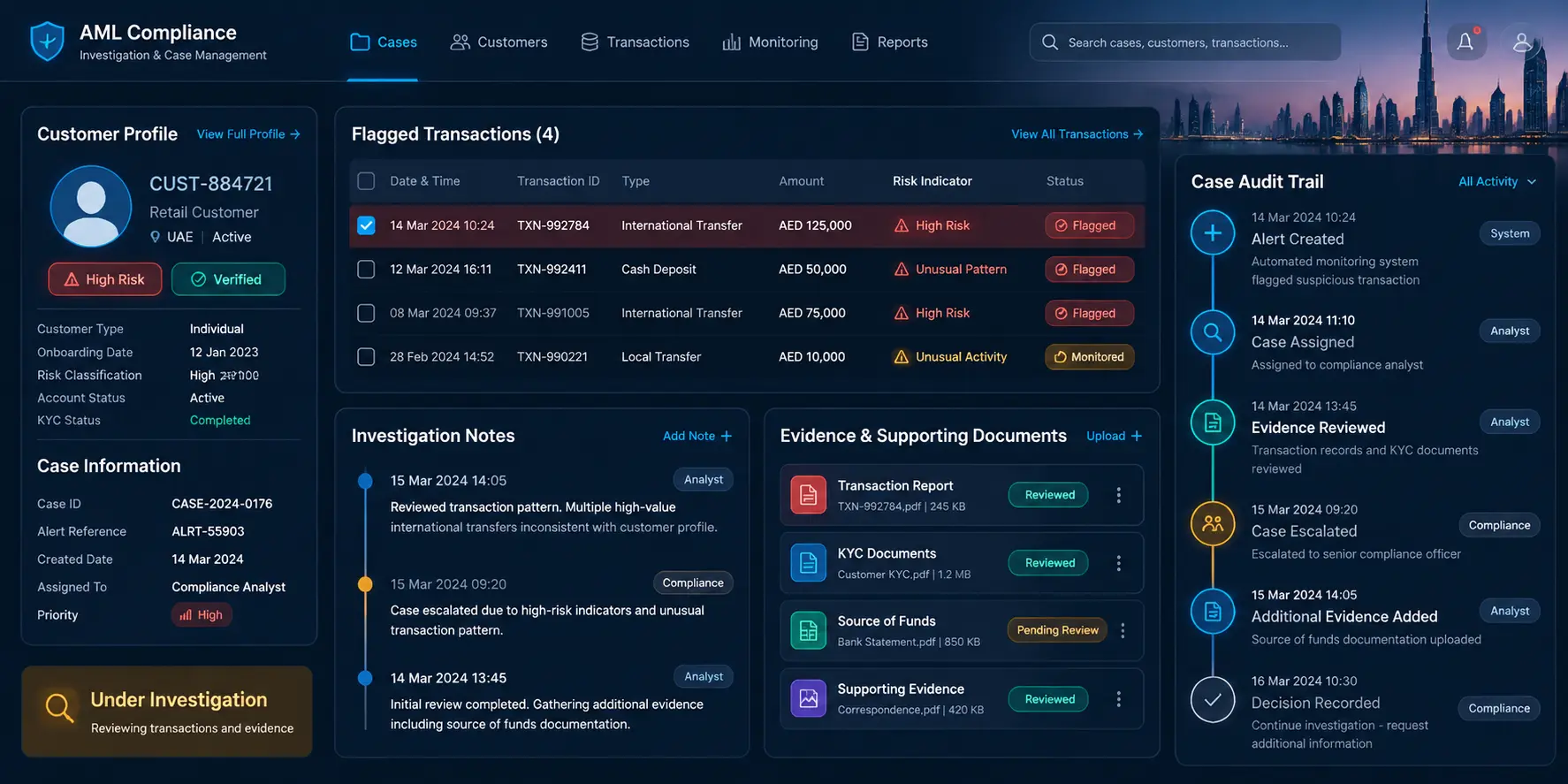Select the Cases tab
The image size is (1568, 784).
pos(384,42)
